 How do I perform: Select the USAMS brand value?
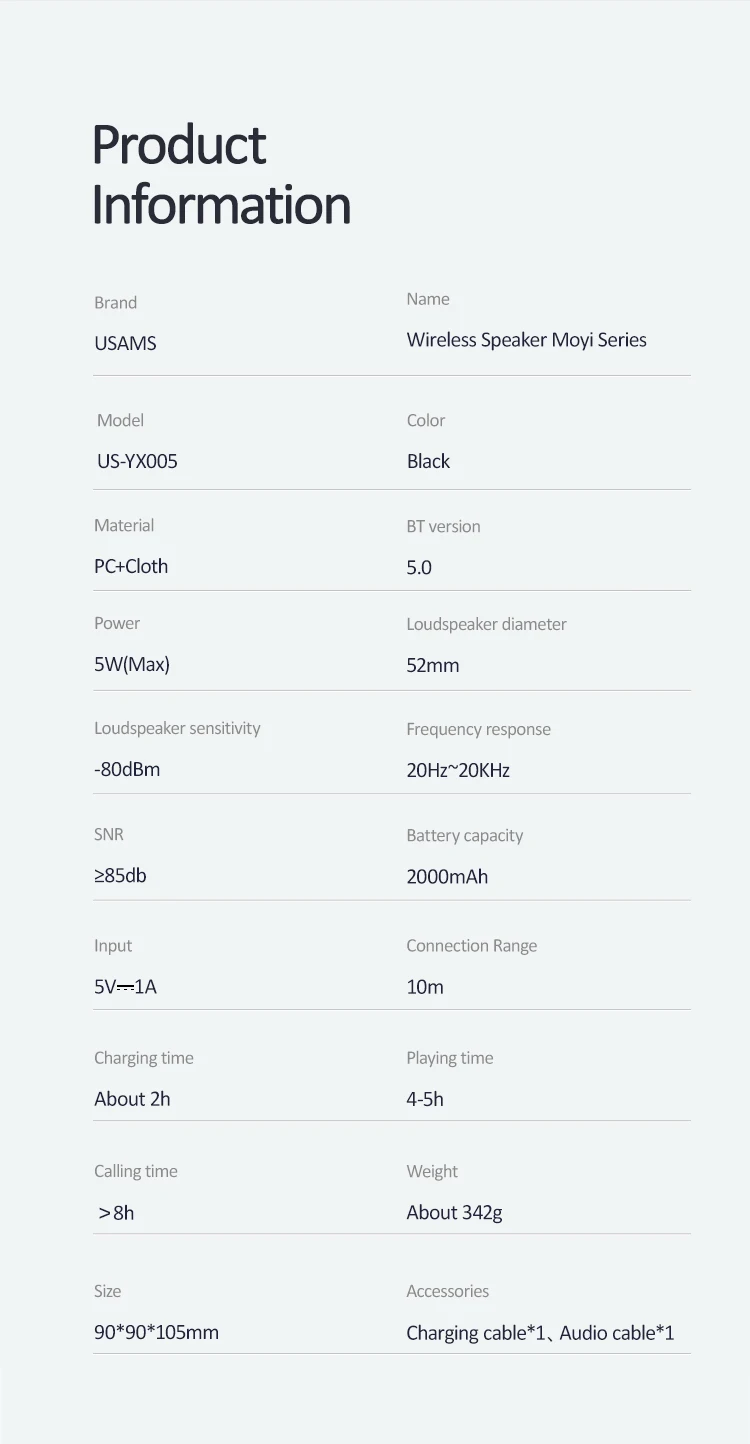coord(125,343)
